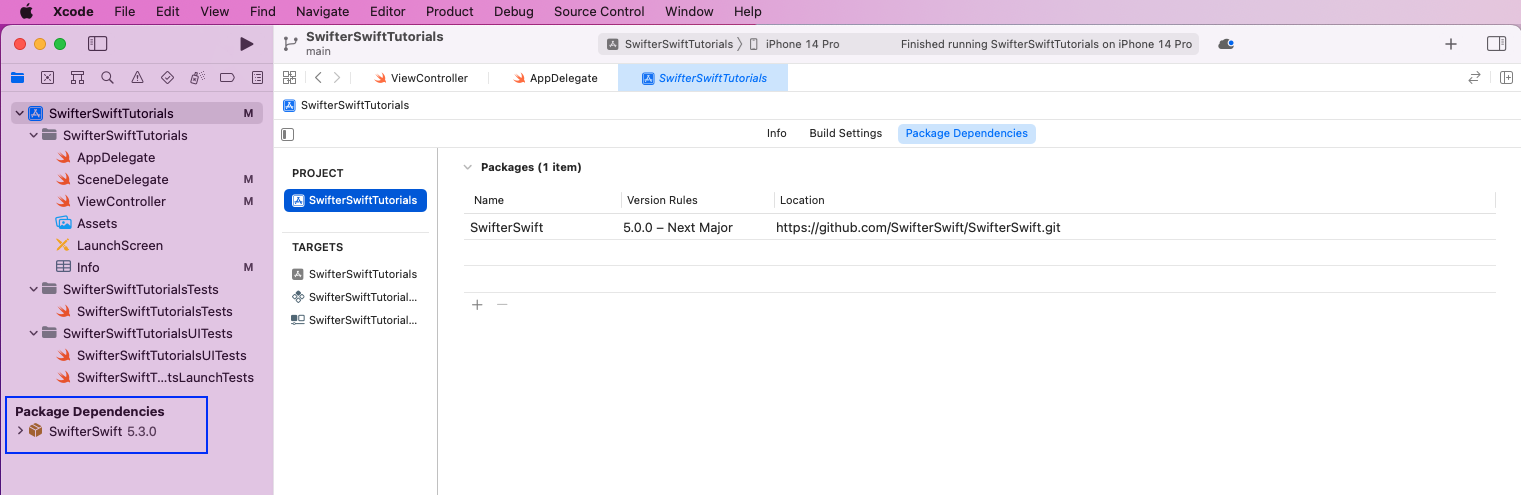Open the cloud status icon in toolbar

pyautogui.click(x=1225, y=44)
